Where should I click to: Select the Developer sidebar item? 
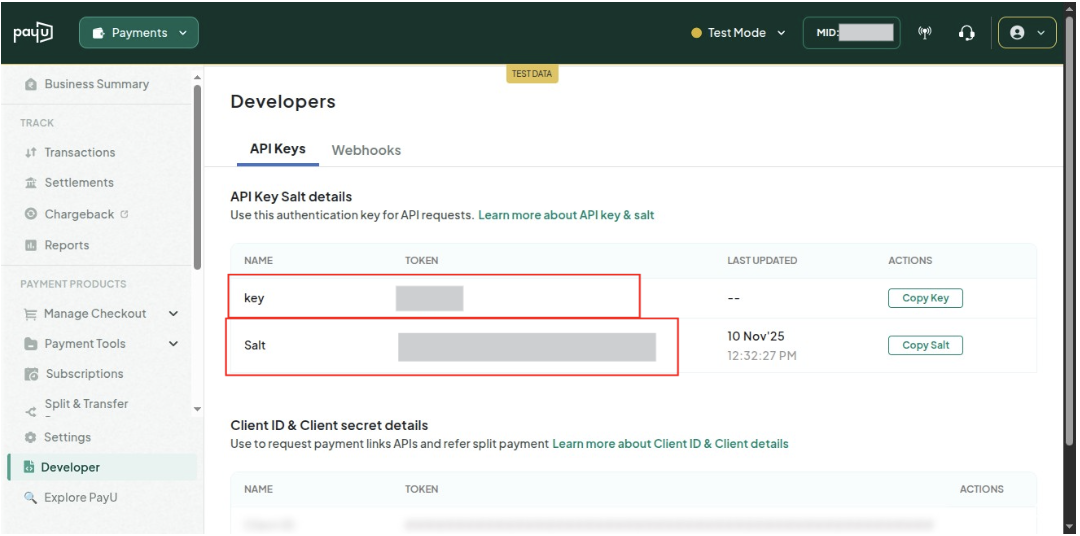point(102,467)
